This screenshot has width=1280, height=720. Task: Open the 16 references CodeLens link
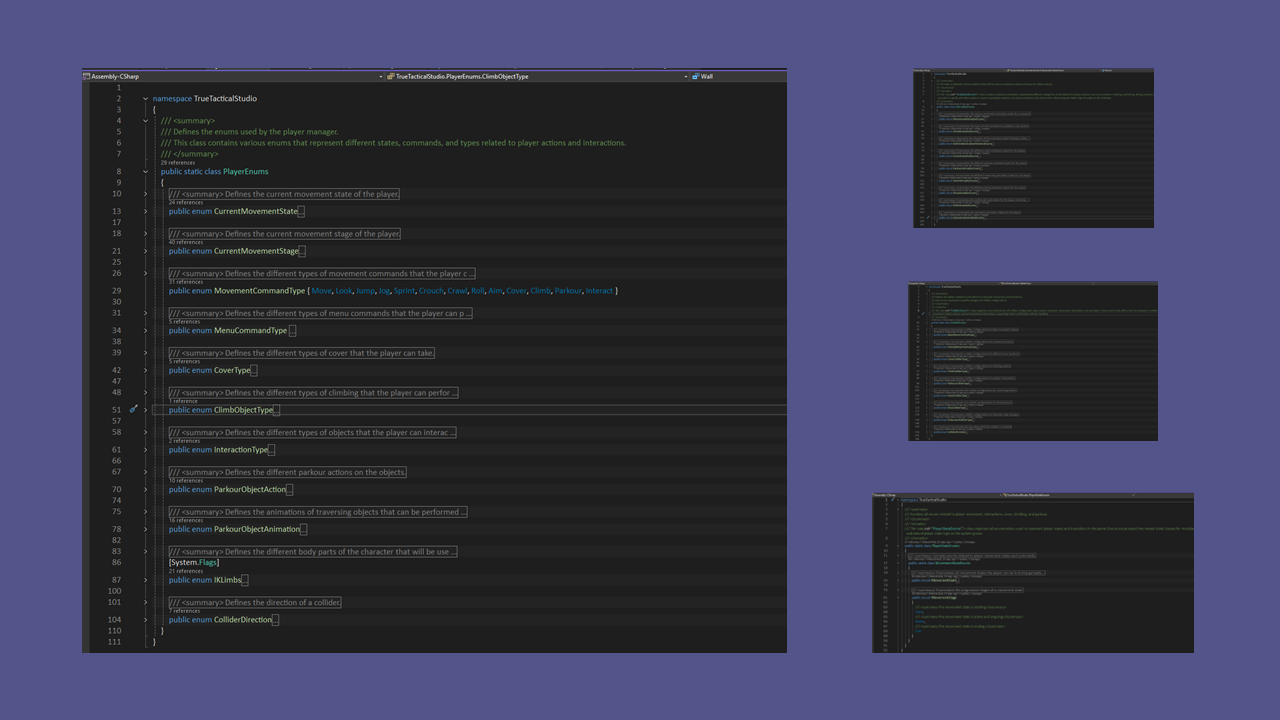click(x=186, y=521)
